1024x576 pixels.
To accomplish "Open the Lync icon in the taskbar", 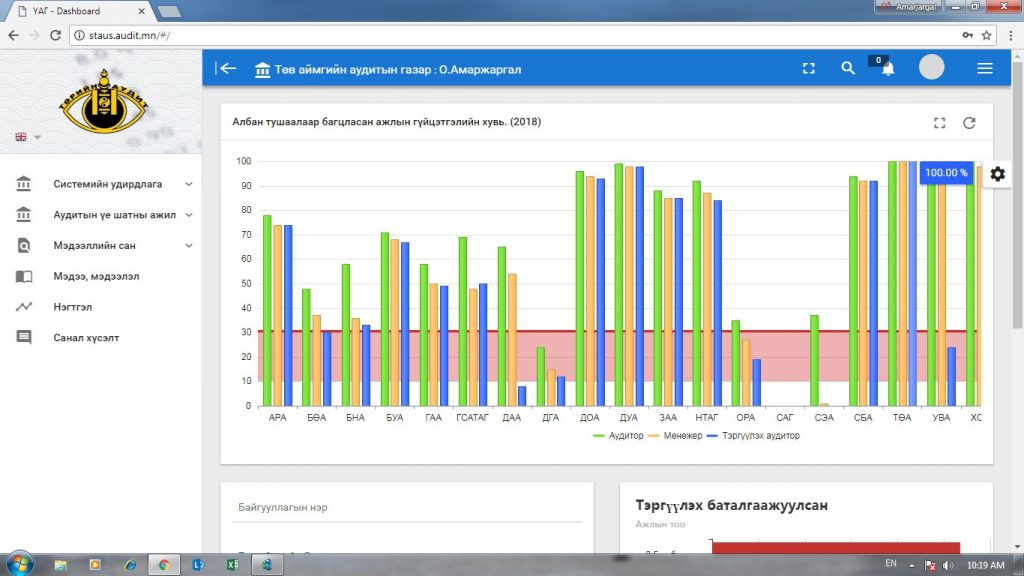I will 198,565.
